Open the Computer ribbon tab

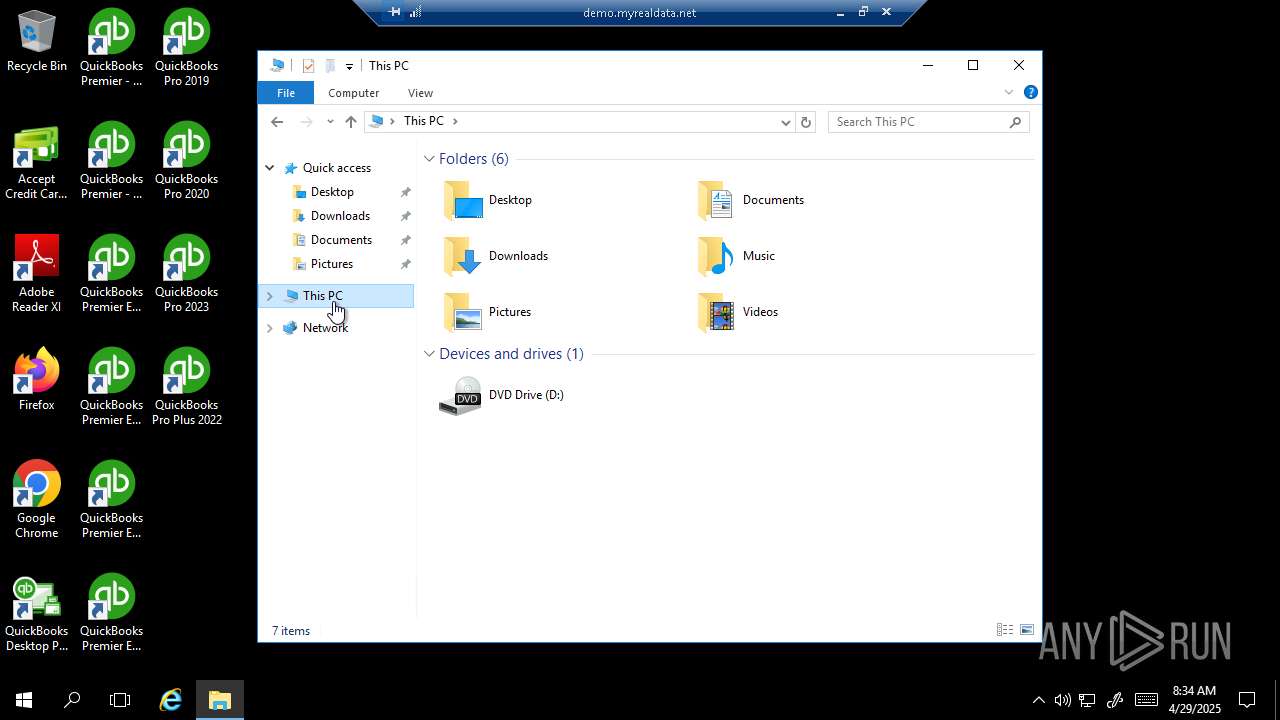(354, 93)
